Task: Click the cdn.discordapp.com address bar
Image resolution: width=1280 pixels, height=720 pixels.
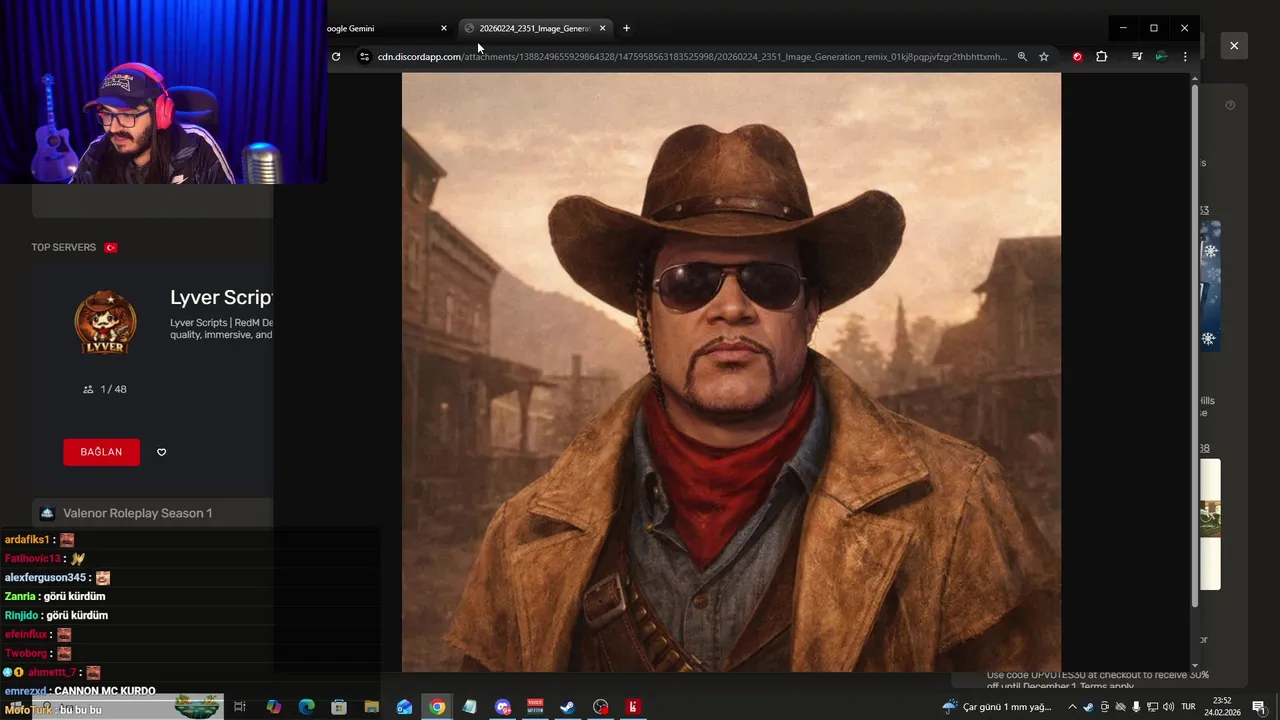Action: (x=692, y=57)
